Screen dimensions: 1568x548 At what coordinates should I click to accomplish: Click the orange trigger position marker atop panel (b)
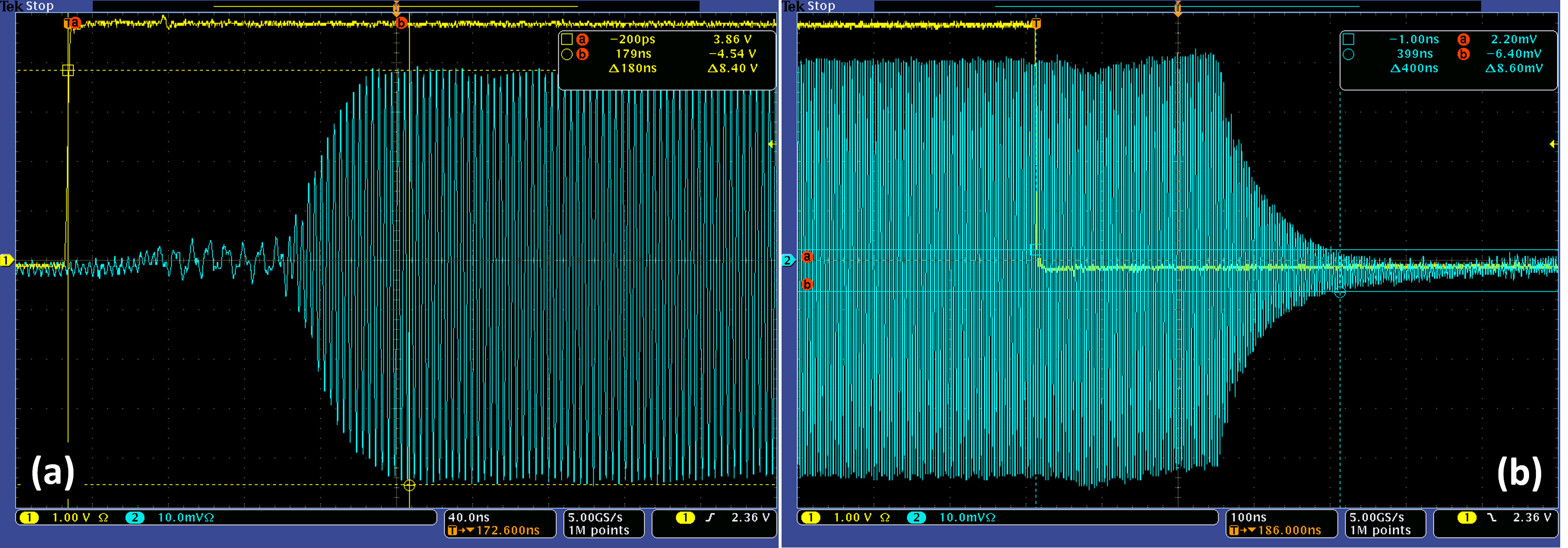pos(1178,8)
